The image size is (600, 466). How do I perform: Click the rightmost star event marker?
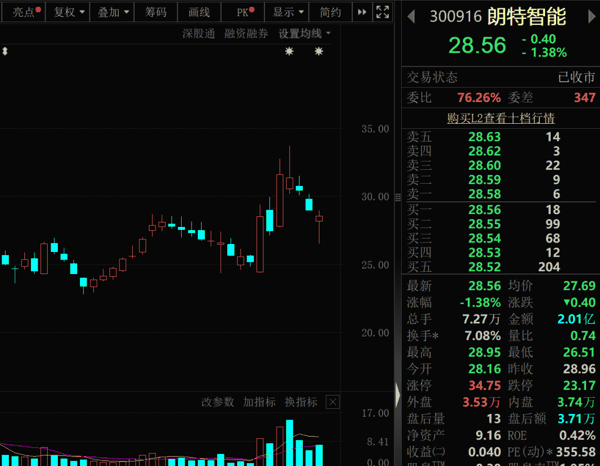point(319,51)
